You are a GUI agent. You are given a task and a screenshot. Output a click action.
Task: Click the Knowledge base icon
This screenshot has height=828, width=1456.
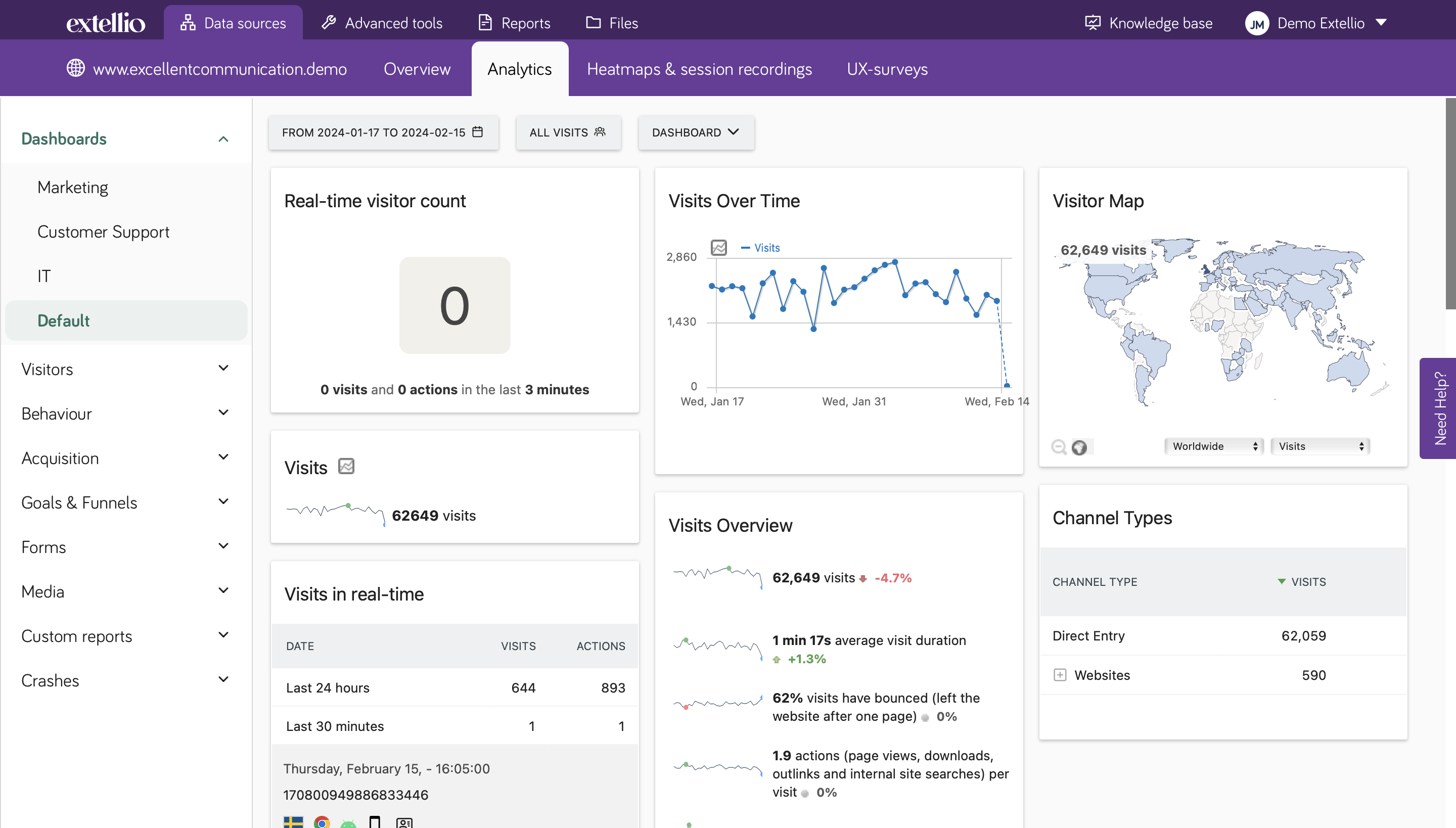[x=1093, y=22]
